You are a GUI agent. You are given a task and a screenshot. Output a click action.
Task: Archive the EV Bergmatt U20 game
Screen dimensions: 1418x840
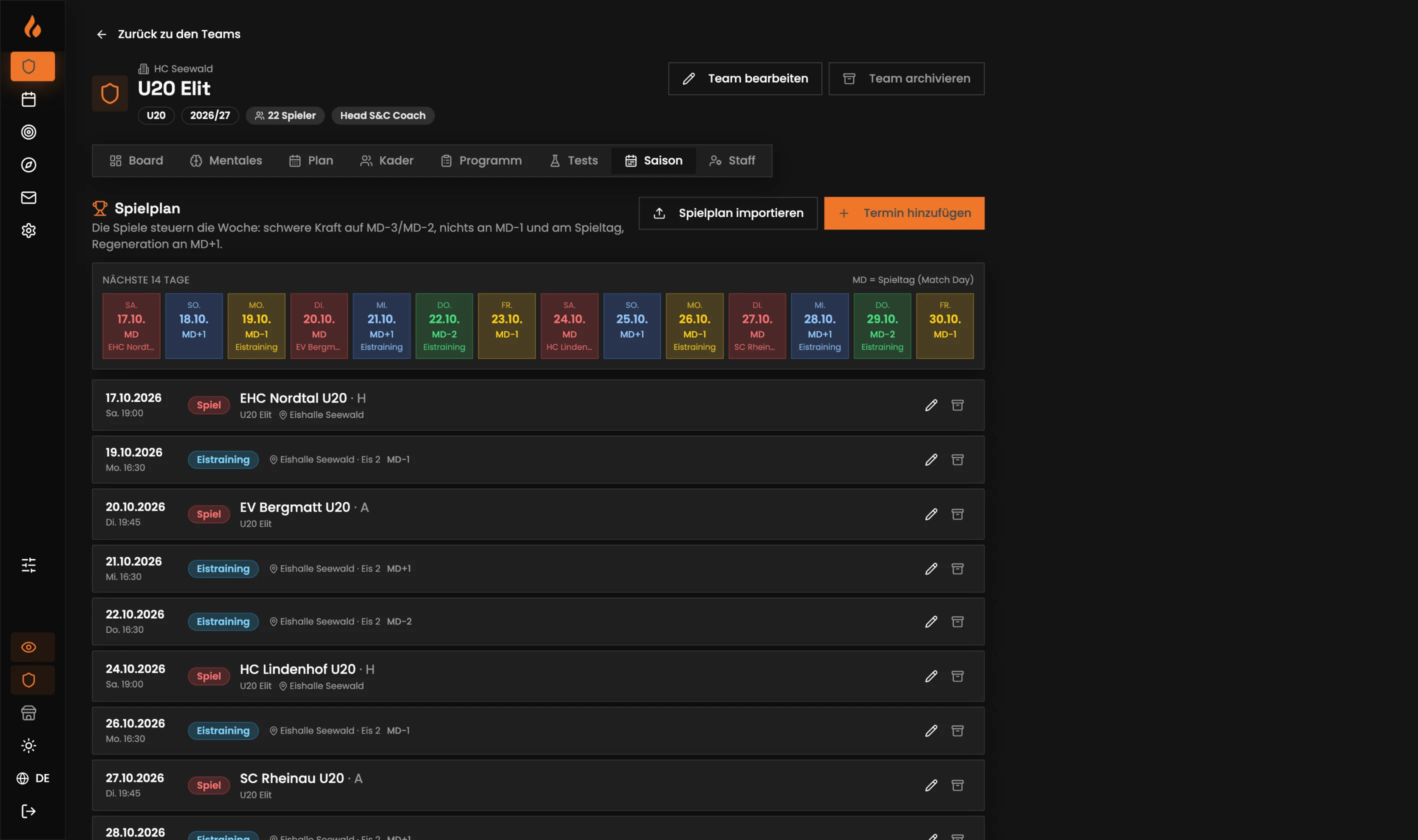[x=957, y=514]
